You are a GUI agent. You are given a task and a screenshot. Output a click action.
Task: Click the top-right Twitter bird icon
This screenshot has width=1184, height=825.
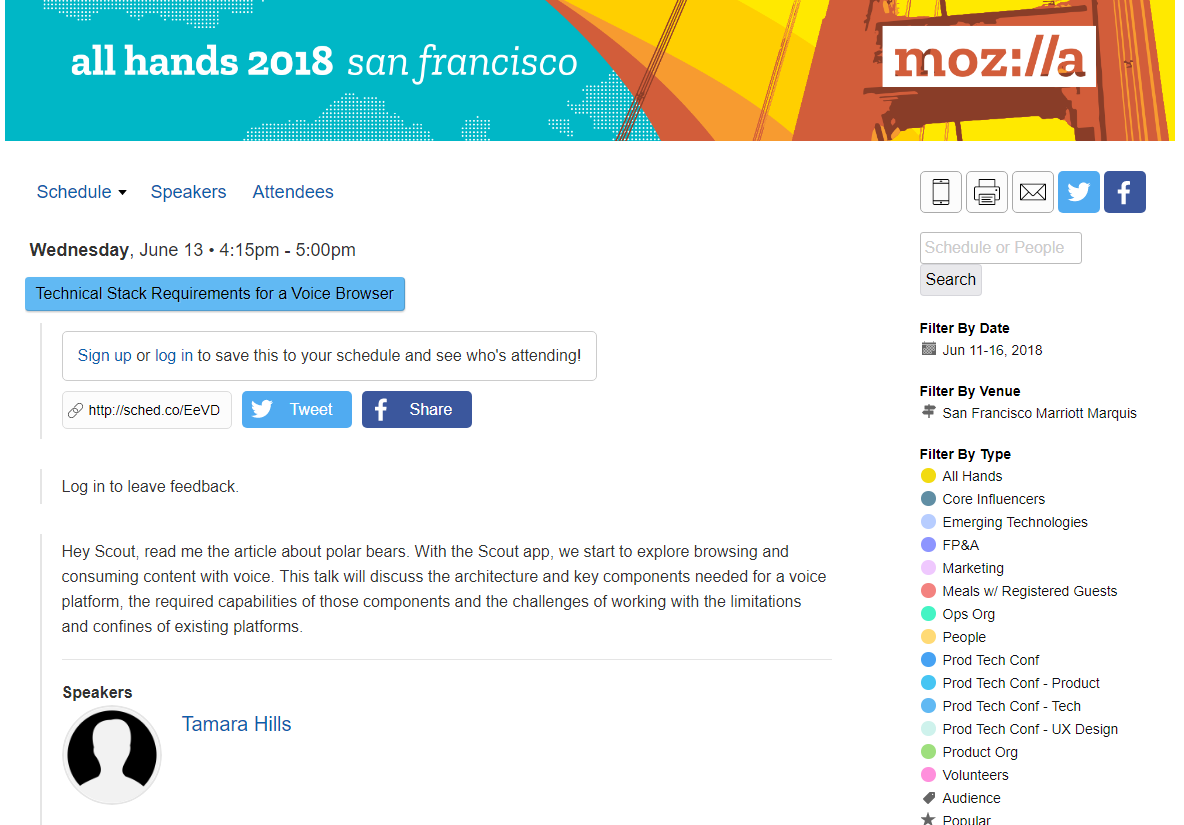[x=1078, y=192]
